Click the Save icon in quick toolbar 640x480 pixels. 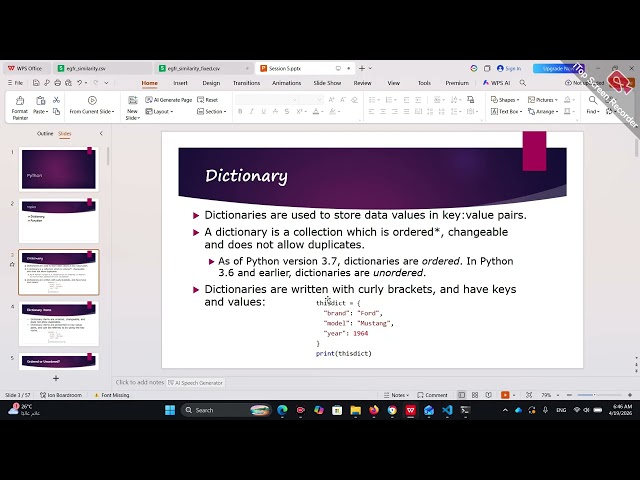click(36, 83)
